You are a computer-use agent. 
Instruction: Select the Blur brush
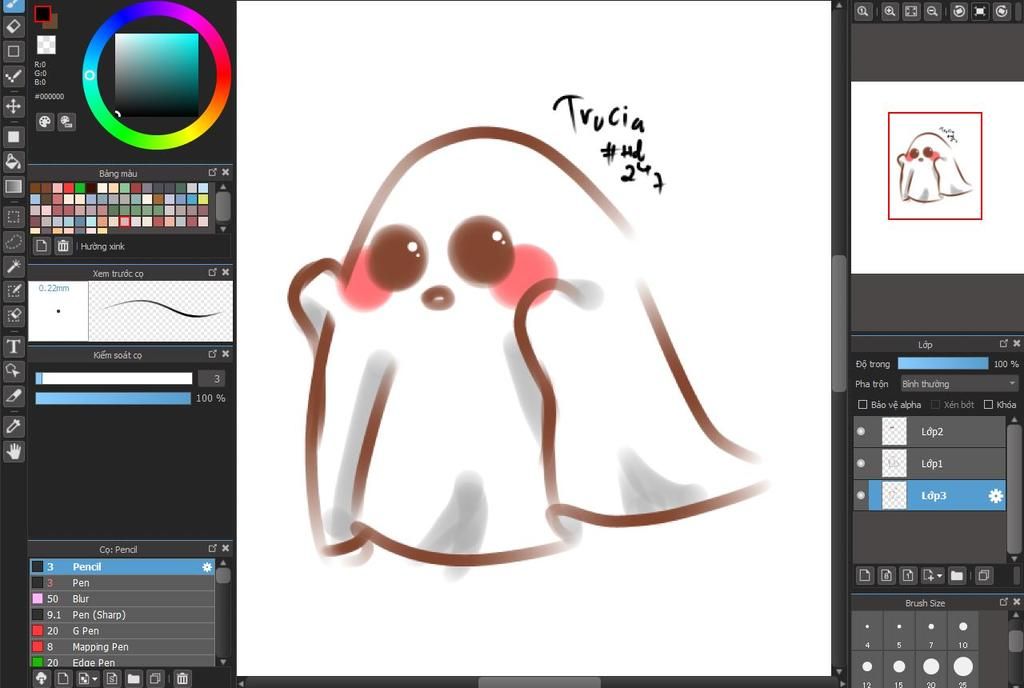pos(122,599)
